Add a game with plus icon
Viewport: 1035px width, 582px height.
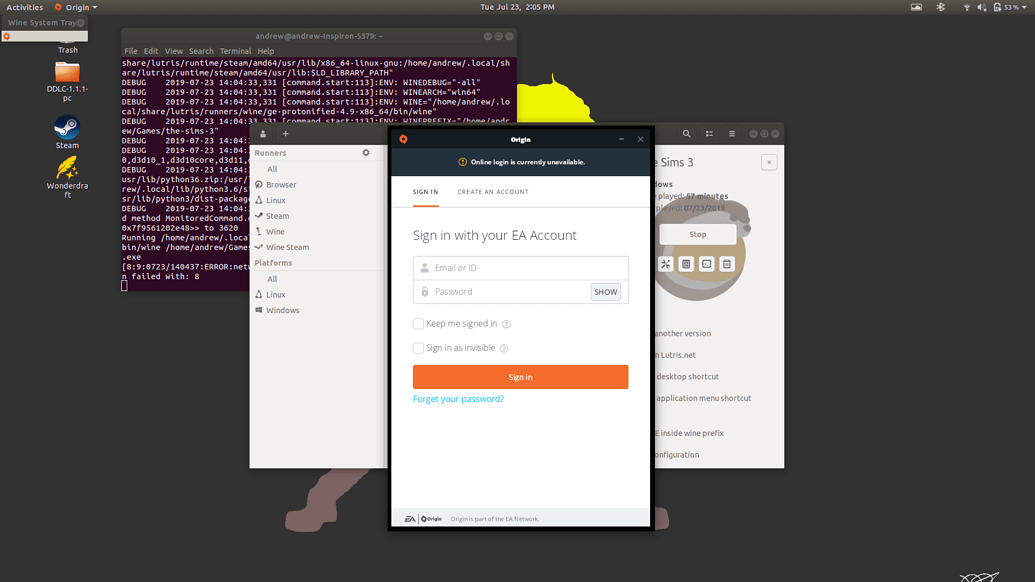pyautogui.click(x=286, y=134)
